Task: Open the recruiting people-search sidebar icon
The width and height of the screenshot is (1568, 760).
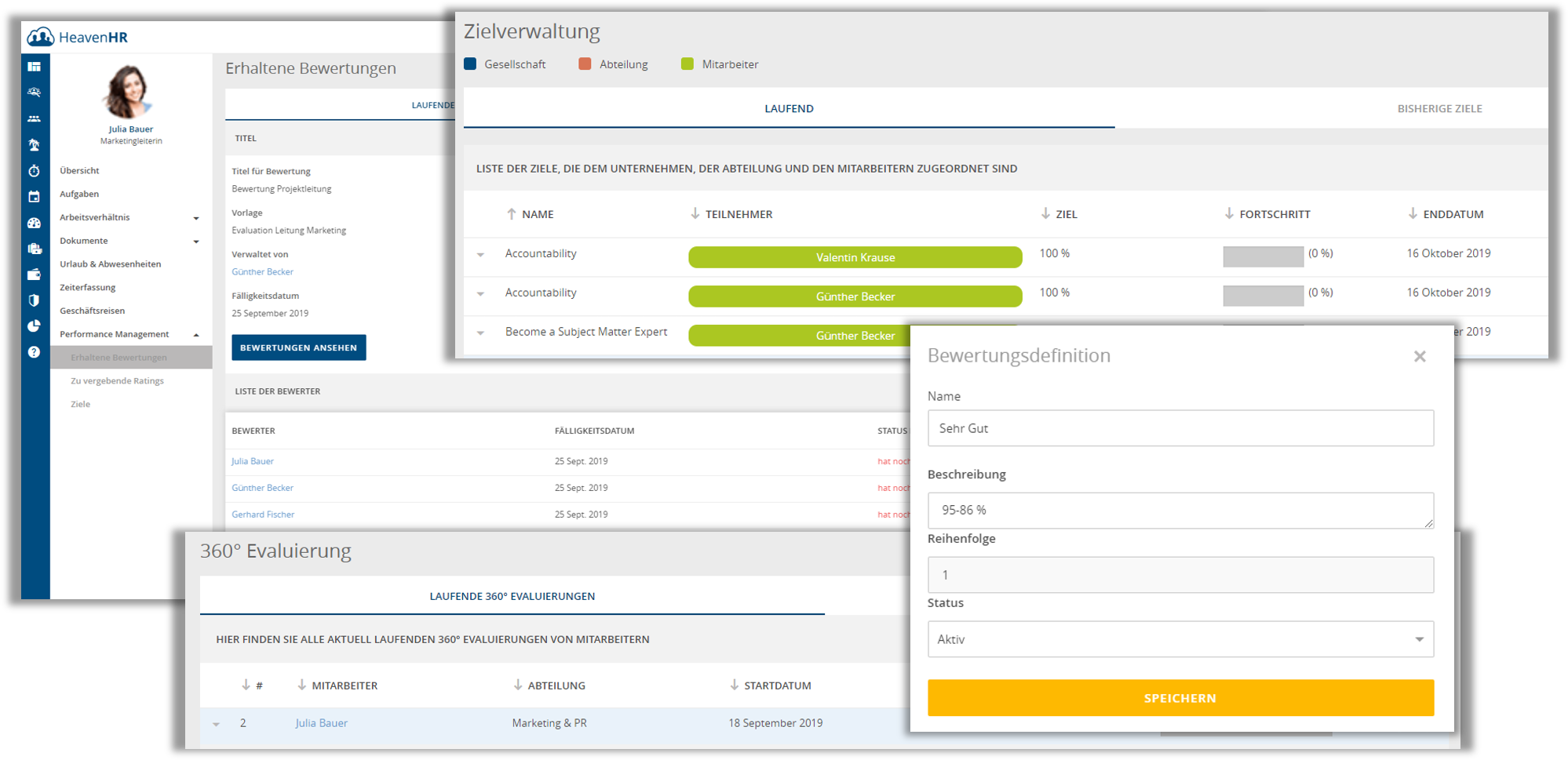Action: tap(34, 93)
